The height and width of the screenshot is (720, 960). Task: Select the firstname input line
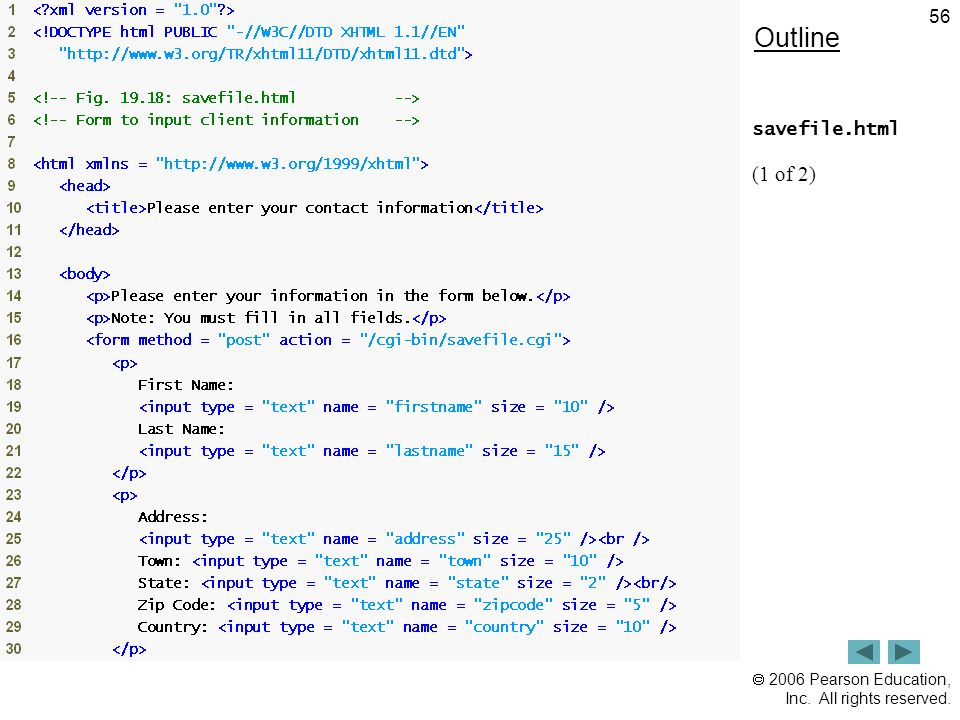377,407
